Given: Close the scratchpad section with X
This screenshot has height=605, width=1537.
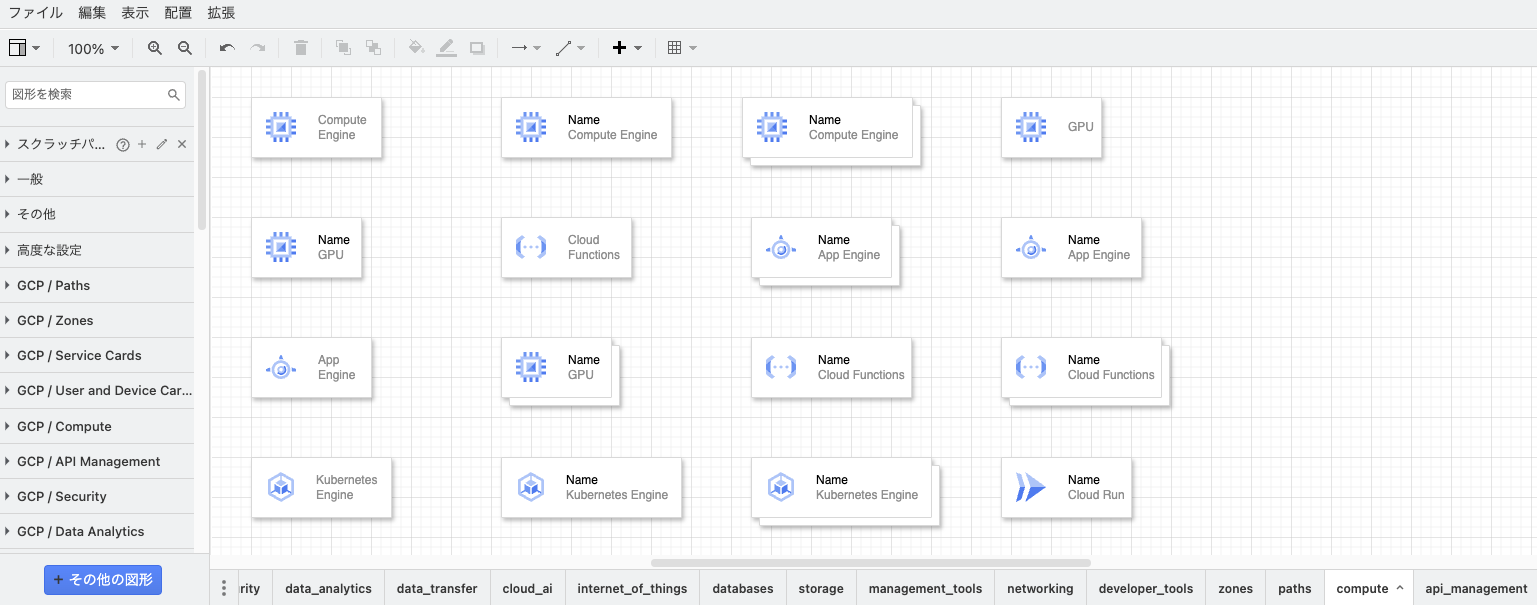Looking at the screenshot, I should point(182,144).
